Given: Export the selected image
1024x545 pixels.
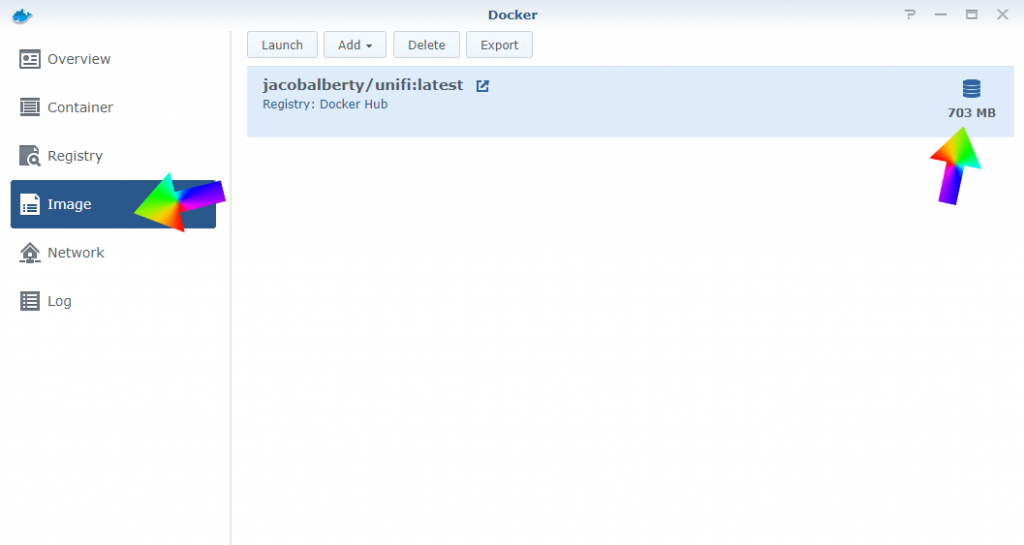Looking at the screenshot, I should (499, 45).
